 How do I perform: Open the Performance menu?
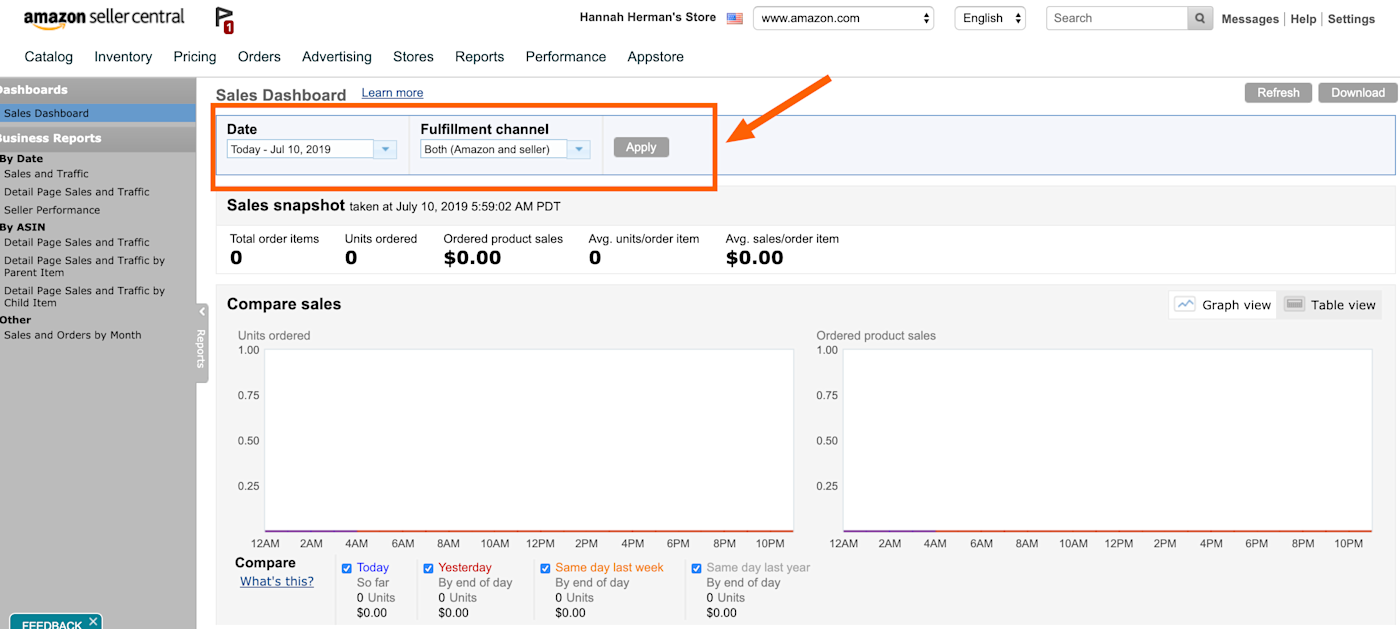pyautogui.click(x=566, y=57)
